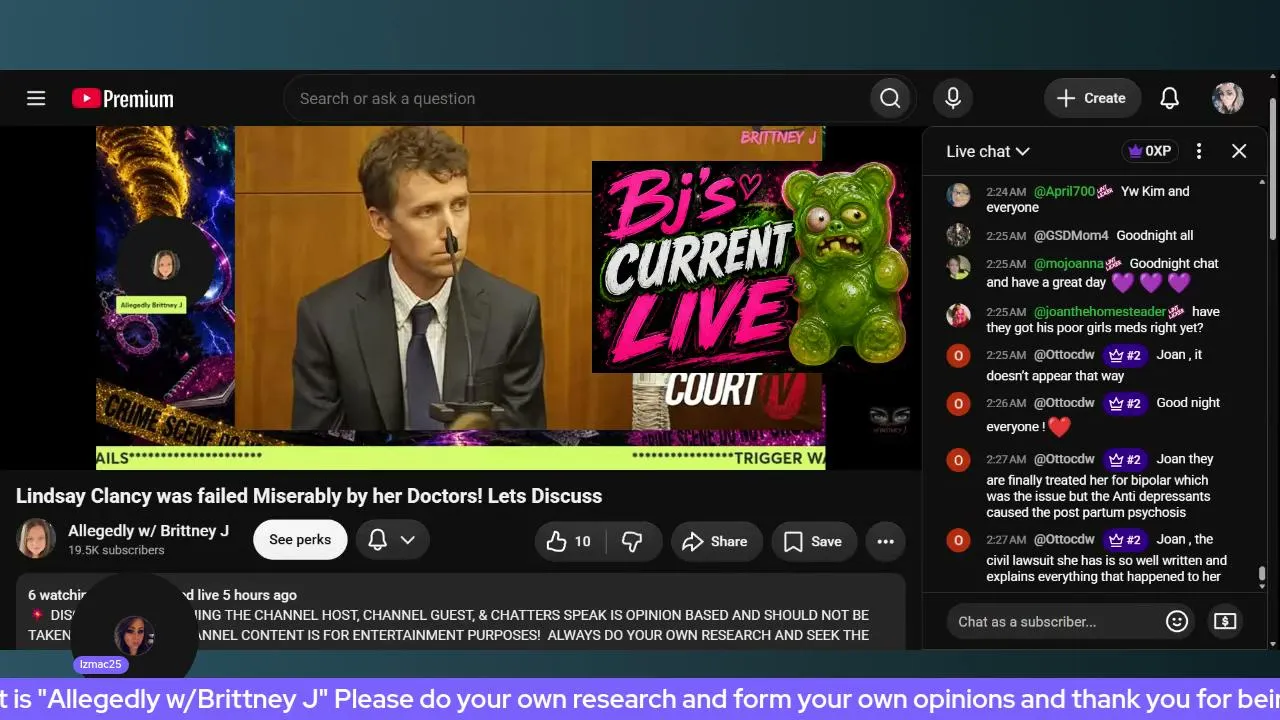Dislike the video with thumbs down

632,541
